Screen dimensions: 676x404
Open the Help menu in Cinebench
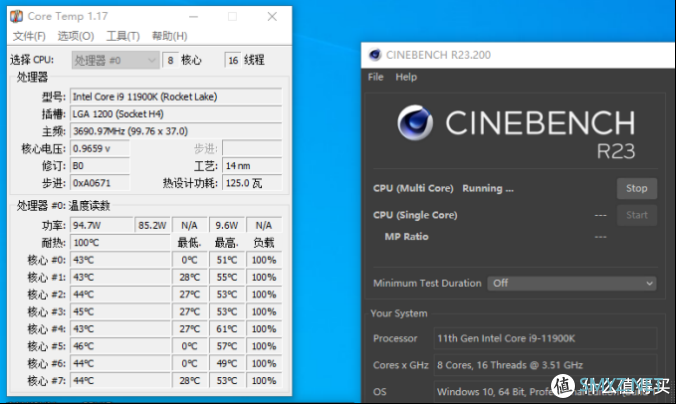coord(406,77)
